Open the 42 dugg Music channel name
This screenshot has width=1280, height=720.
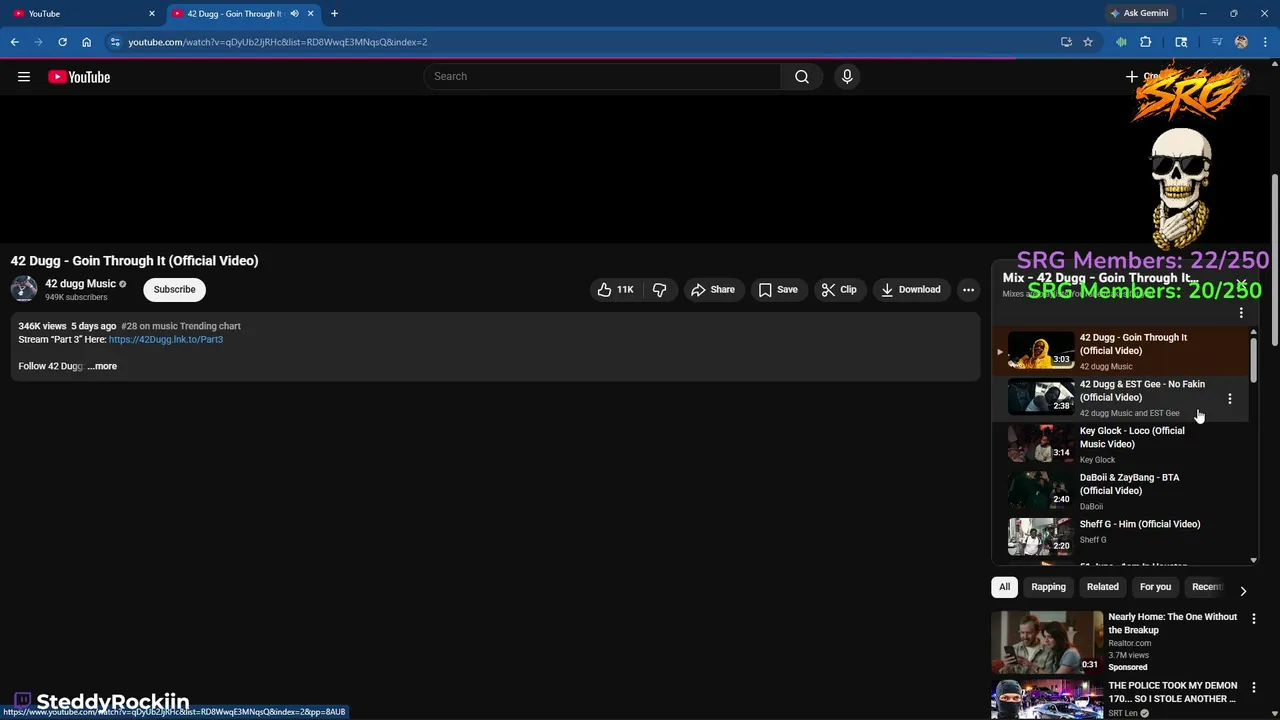pyautogui.click(x=80, y=284)
